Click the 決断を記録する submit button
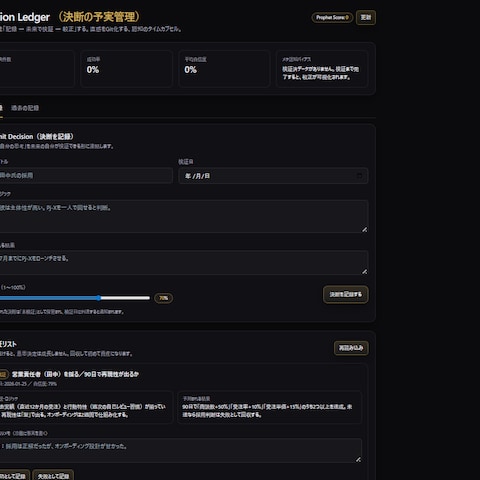The height and width of the screenshot is (480, 480). pyautogui.click(x=346, y=294)
